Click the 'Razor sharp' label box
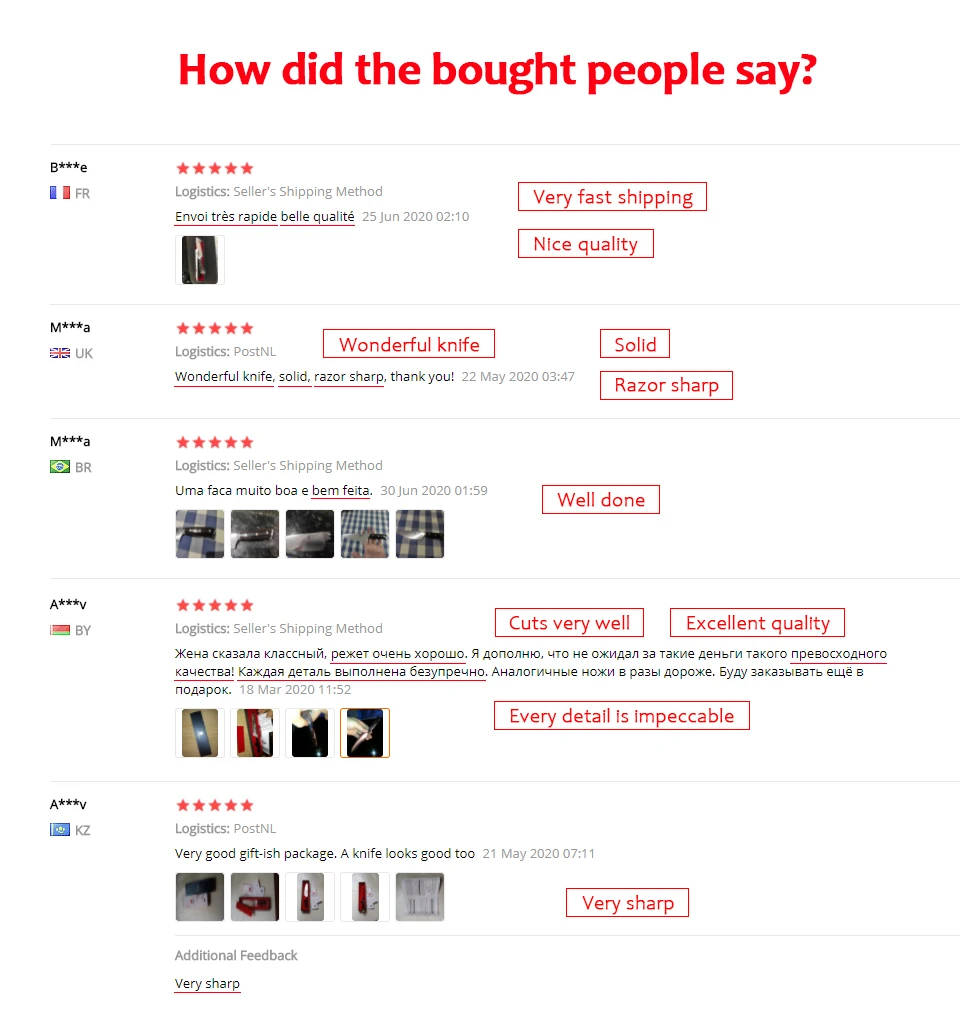Image resolution: width=960 pixels, height=1009 pixels. pyautogui.click(x=666, y=385)
